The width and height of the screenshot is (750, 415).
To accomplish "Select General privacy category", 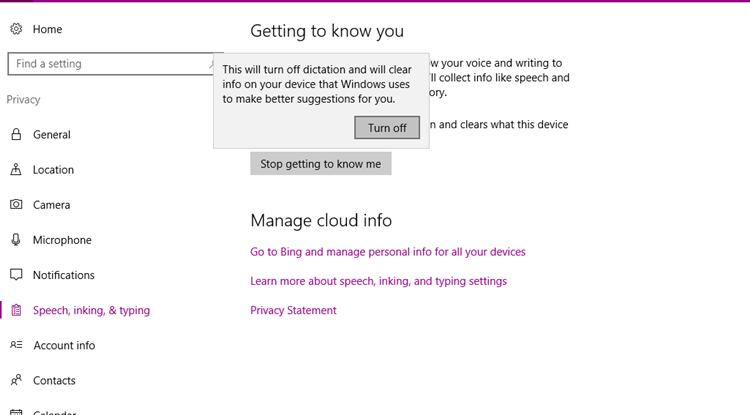I will (x=52, y=135).
